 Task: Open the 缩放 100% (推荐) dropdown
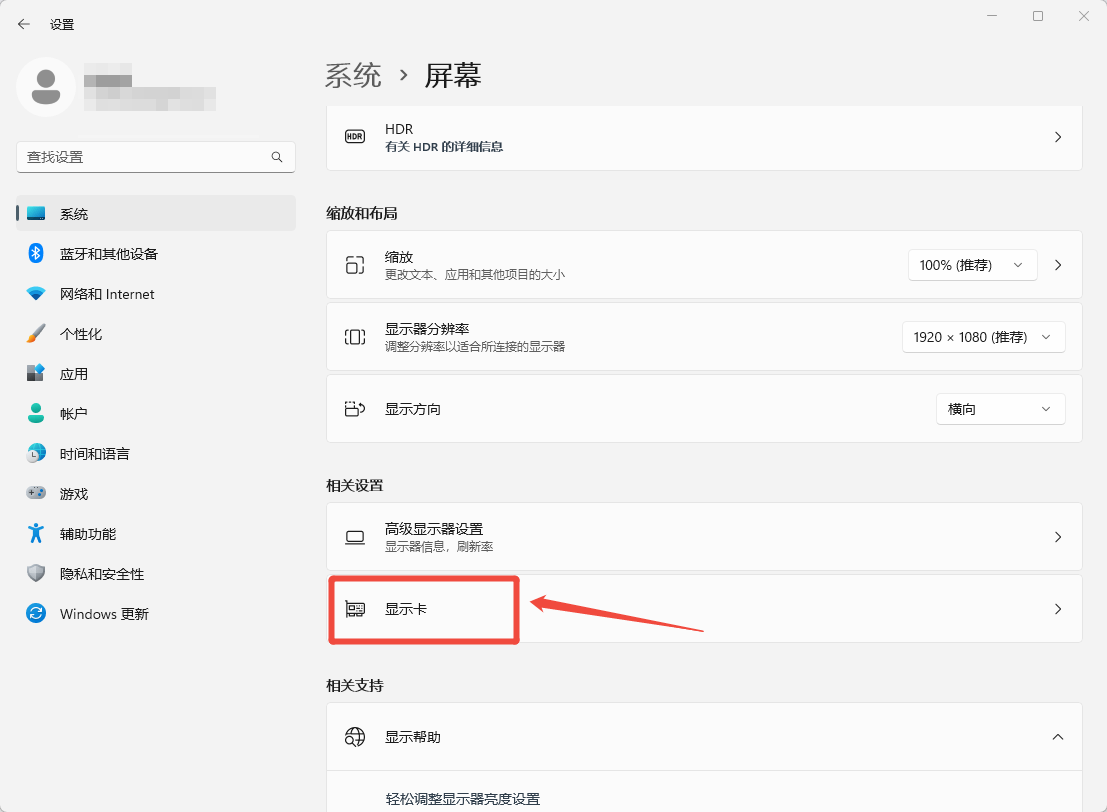(972, 265)
